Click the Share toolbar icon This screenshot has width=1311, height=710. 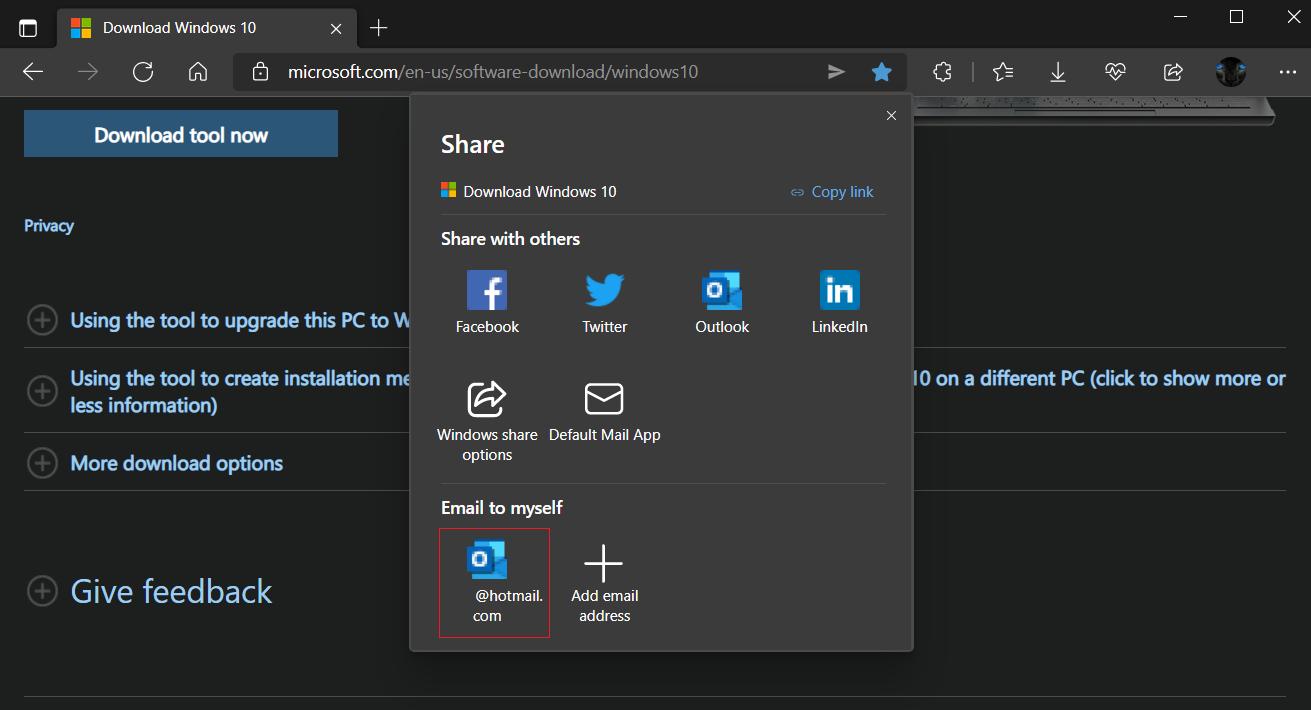[1173, 72]
